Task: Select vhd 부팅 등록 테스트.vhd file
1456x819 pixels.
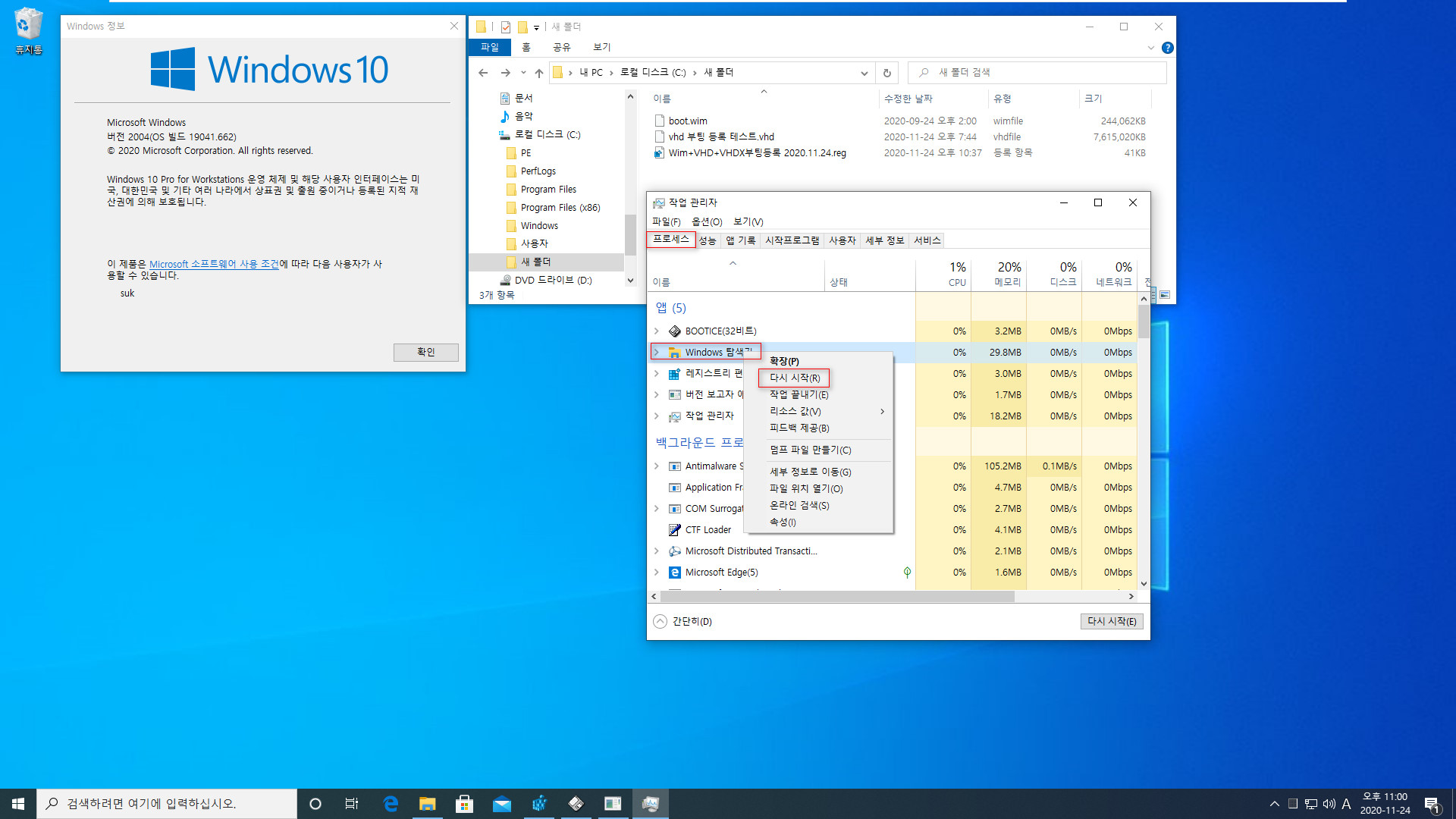Action: [x=714, y=137]
